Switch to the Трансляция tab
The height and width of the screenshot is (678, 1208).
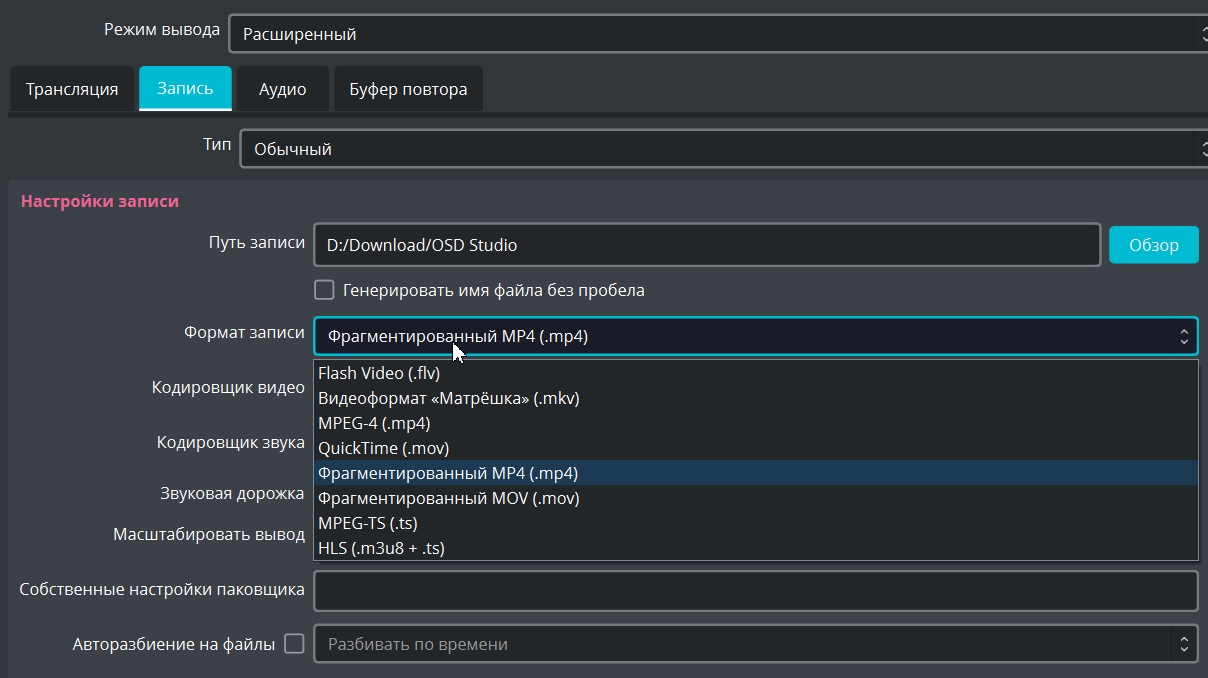click(x=72, y=89)
